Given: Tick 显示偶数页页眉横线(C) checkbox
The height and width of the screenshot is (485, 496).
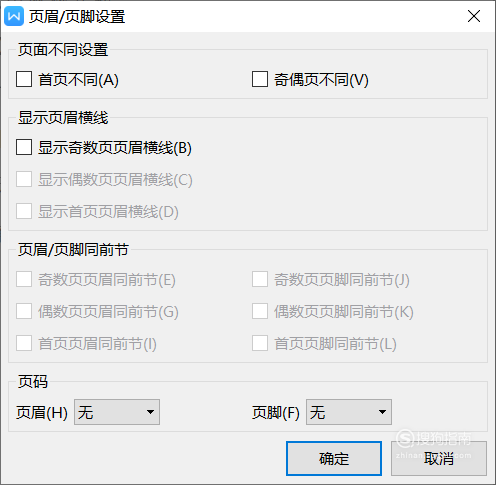Looking at the screenshot, I should [24, 179].
